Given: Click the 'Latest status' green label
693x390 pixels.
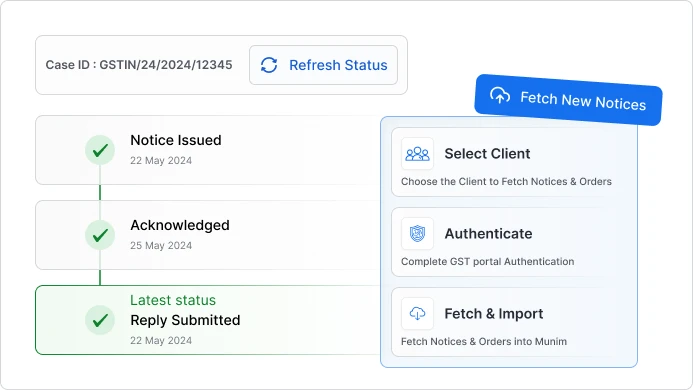Looking at the screenshot, I should (173, 300).
